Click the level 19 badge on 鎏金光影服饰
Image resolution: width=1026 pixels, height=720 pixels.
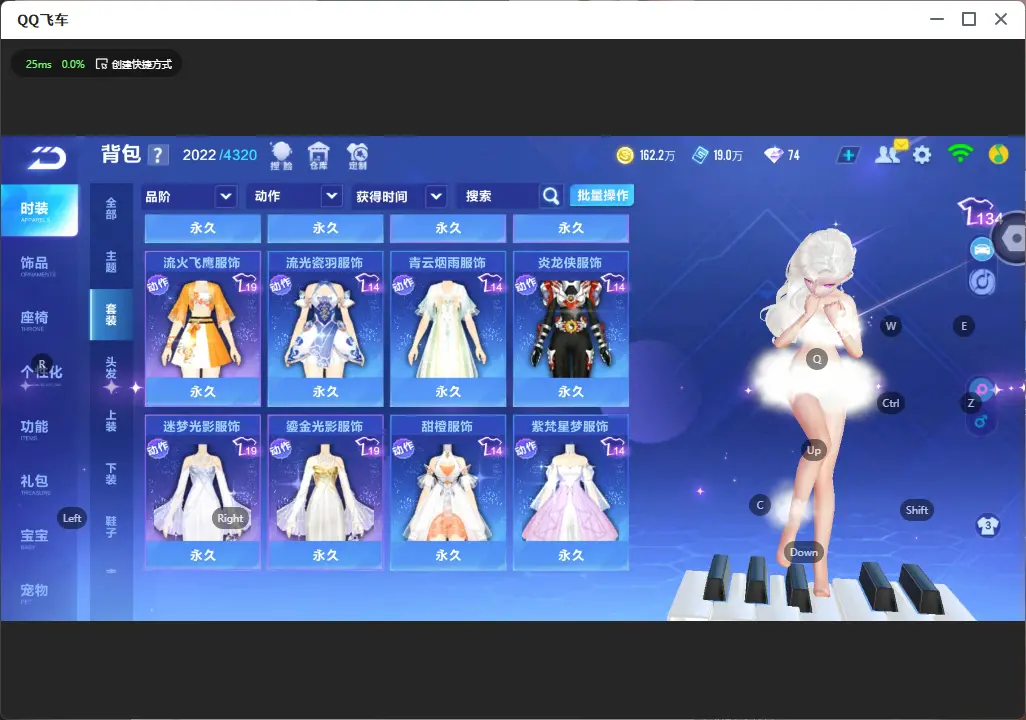coord(368,447)
